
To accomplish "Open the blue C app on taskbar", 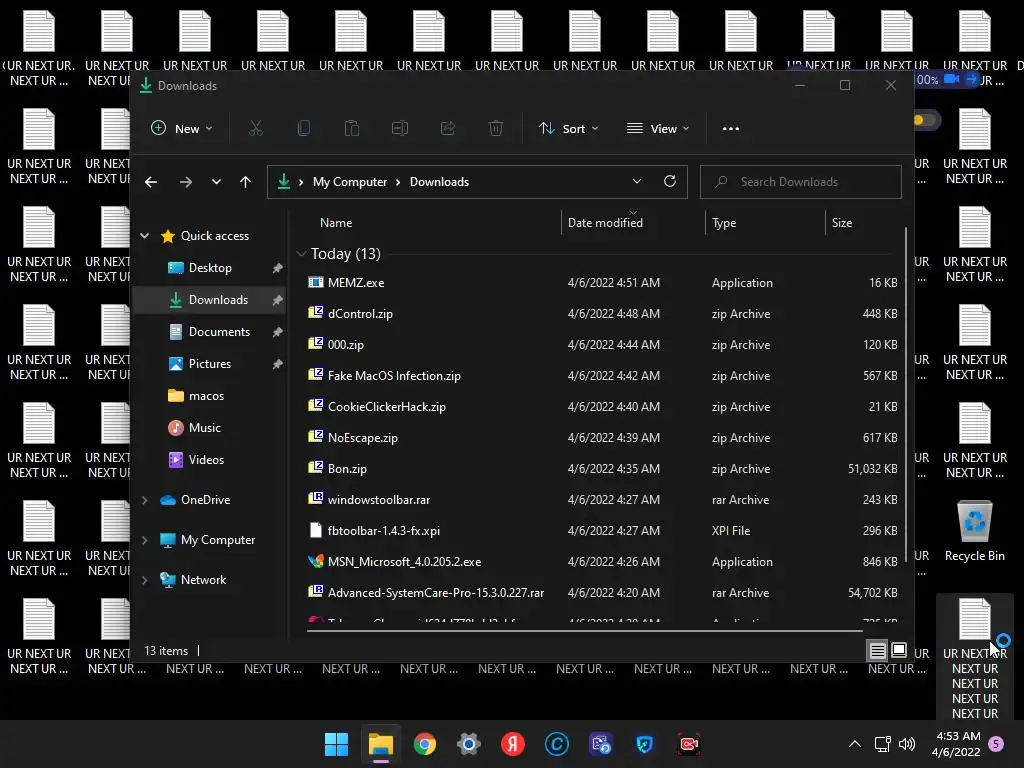I will pyautogui.click(x=556, y=744).
